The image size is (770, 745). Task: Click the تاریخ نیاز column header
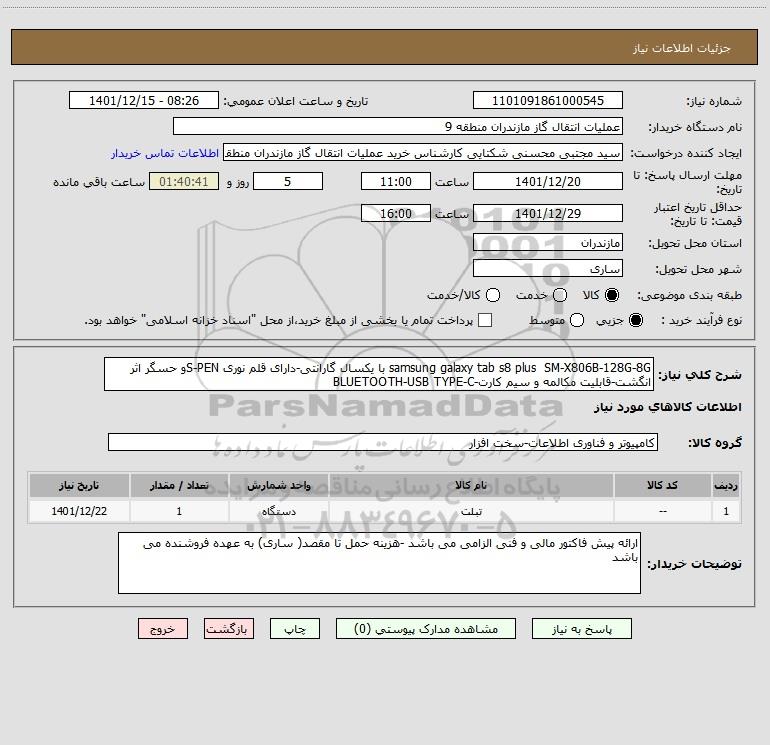[79, 486]
